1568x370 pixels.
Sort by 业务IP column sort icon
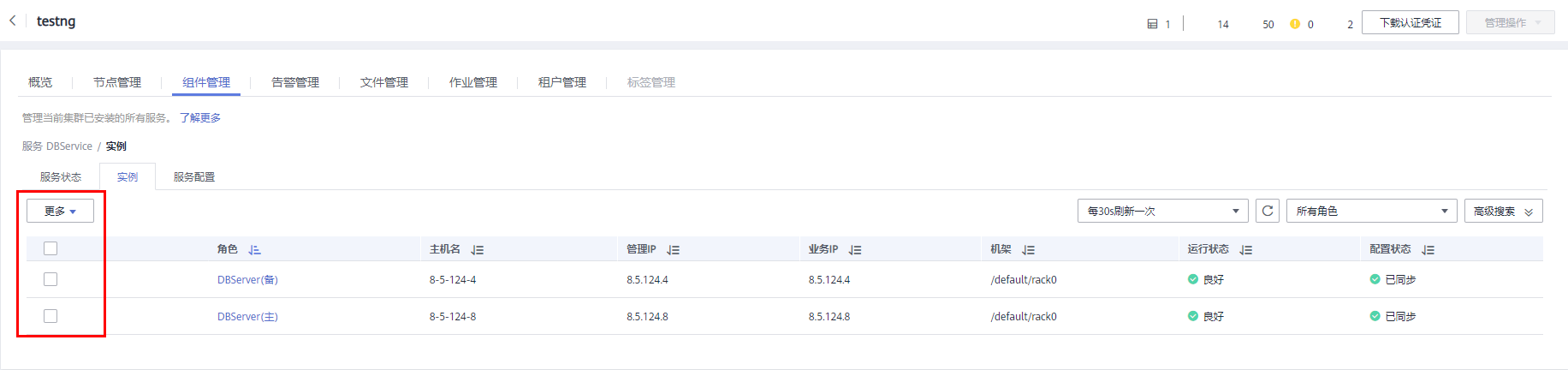[855, 250]
